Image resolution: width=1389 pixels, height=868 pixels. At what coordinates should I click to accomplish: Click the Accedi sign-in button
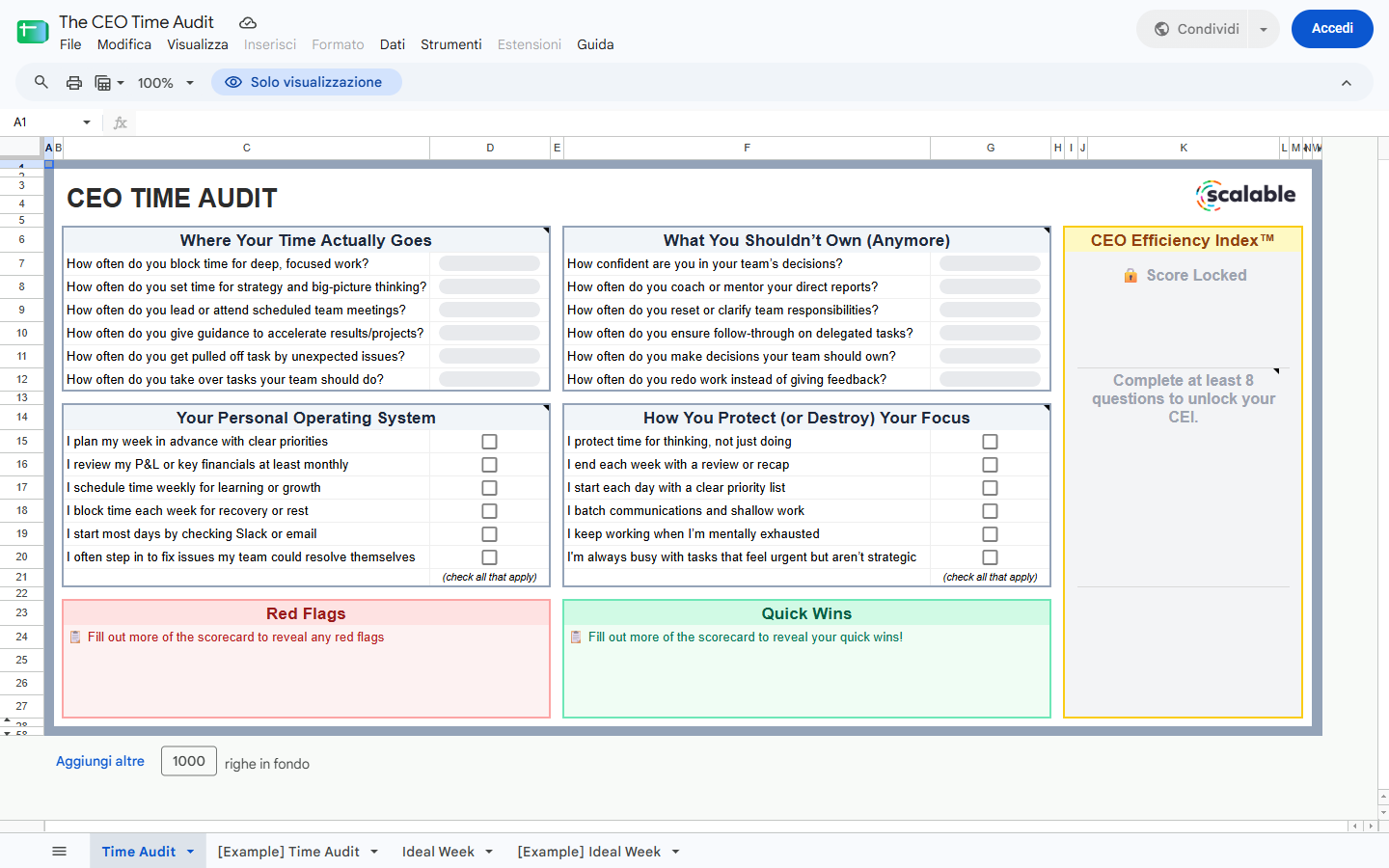[x=1332, y=29]
